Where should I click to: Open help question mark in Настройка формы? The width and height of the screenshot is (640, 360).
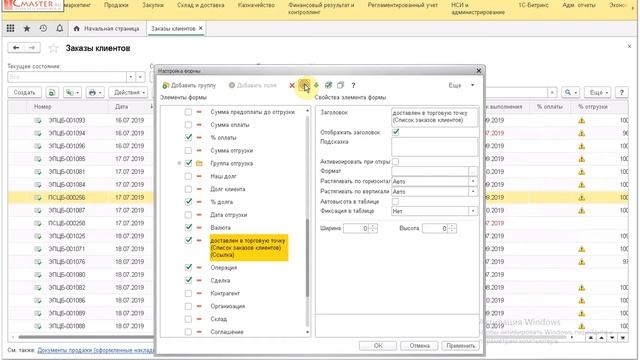click(353, 85)
